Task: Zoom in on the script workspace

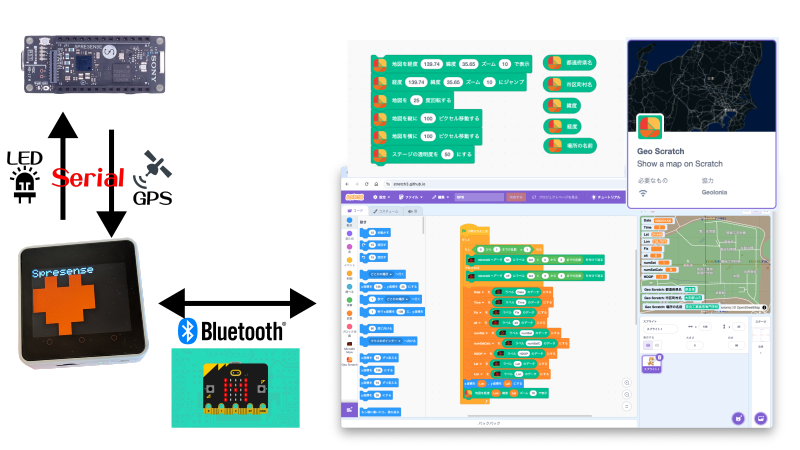Action: [x=627, y=383]
